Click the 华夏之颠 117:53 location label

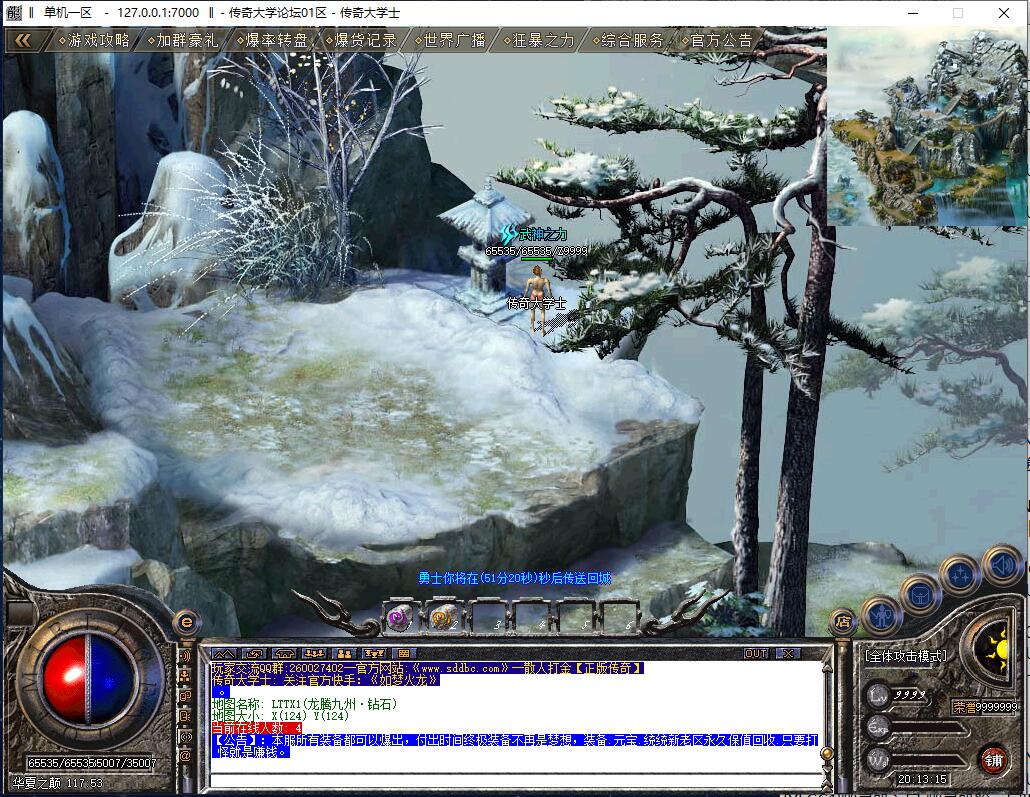[58, 783]
